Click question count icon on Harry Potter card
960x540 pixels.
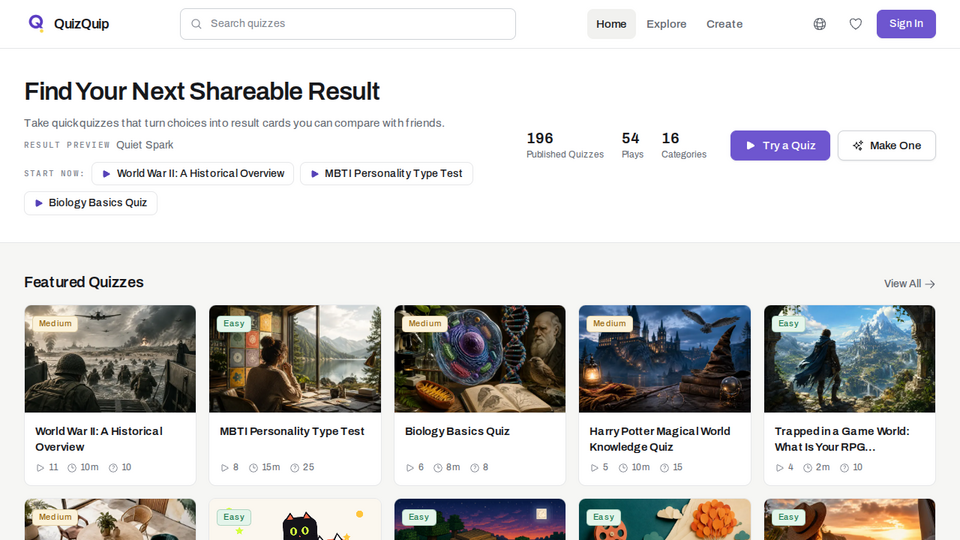pyautogui.click(x=664, y=468)
